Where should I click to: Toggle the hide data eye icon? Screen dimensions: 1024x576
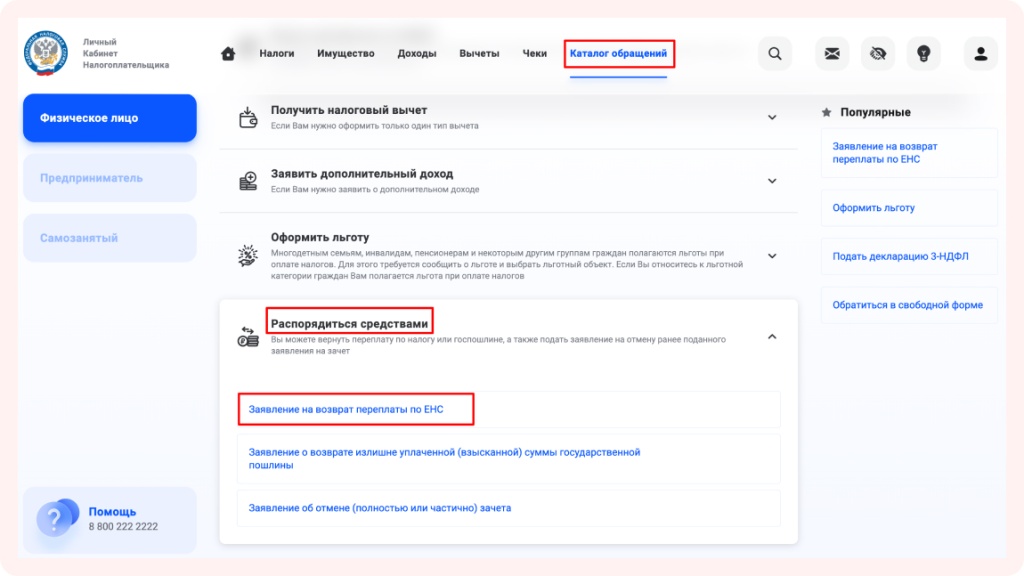[x=879, y=54]
